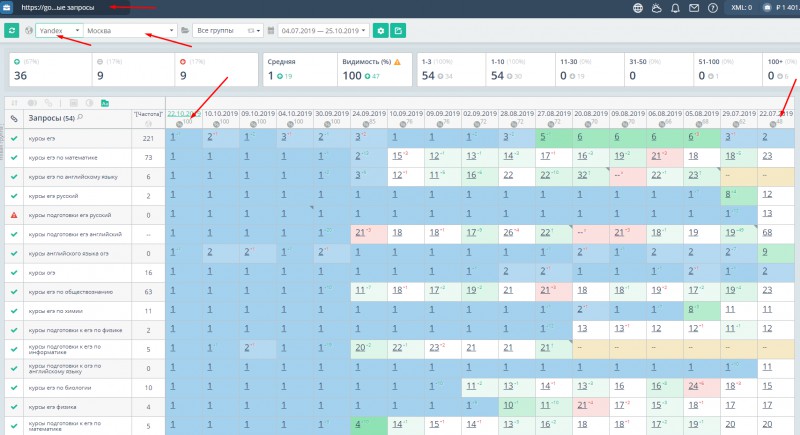Click Средняя average position card
Image resolution: width=800 pixels, height=435 pixels.
tap(299, 69)
